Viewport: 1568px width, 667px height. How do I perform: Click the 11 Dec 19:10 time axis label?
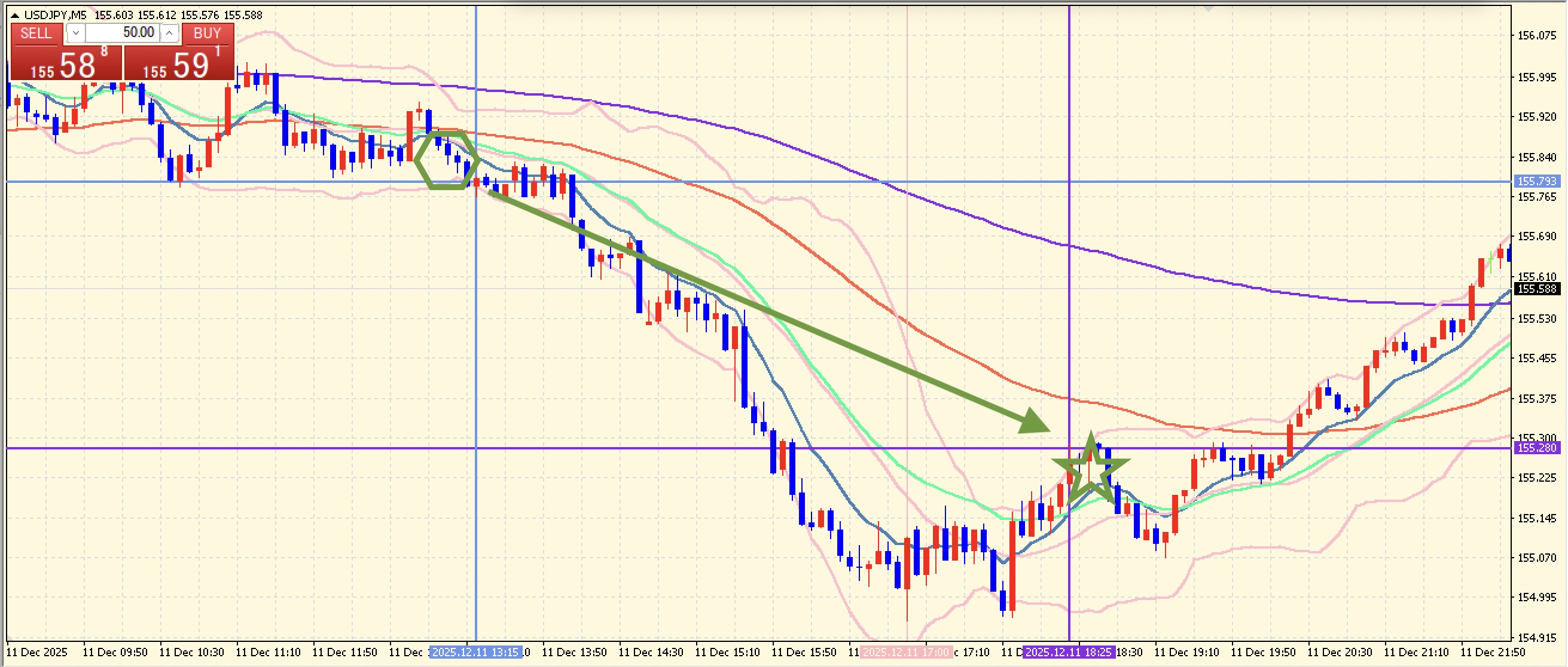(x=1186, y=653)
